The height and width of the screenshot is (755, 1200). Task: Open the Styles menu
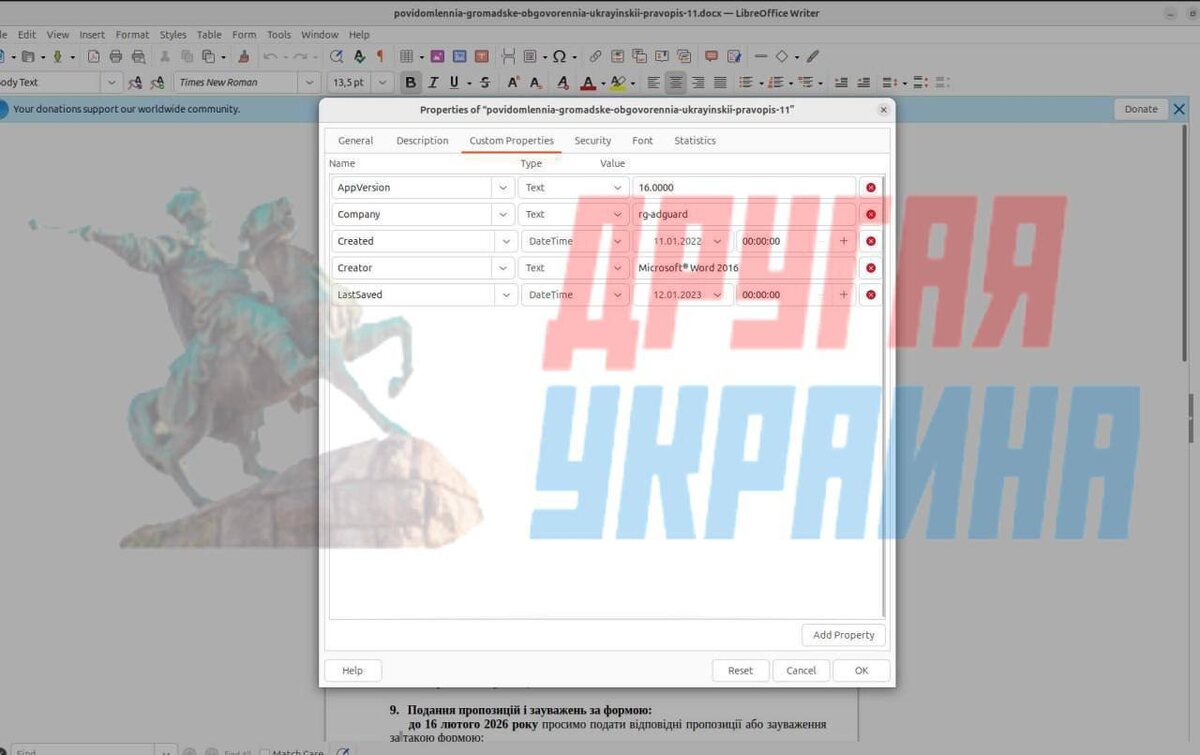[x=173, y=35]
